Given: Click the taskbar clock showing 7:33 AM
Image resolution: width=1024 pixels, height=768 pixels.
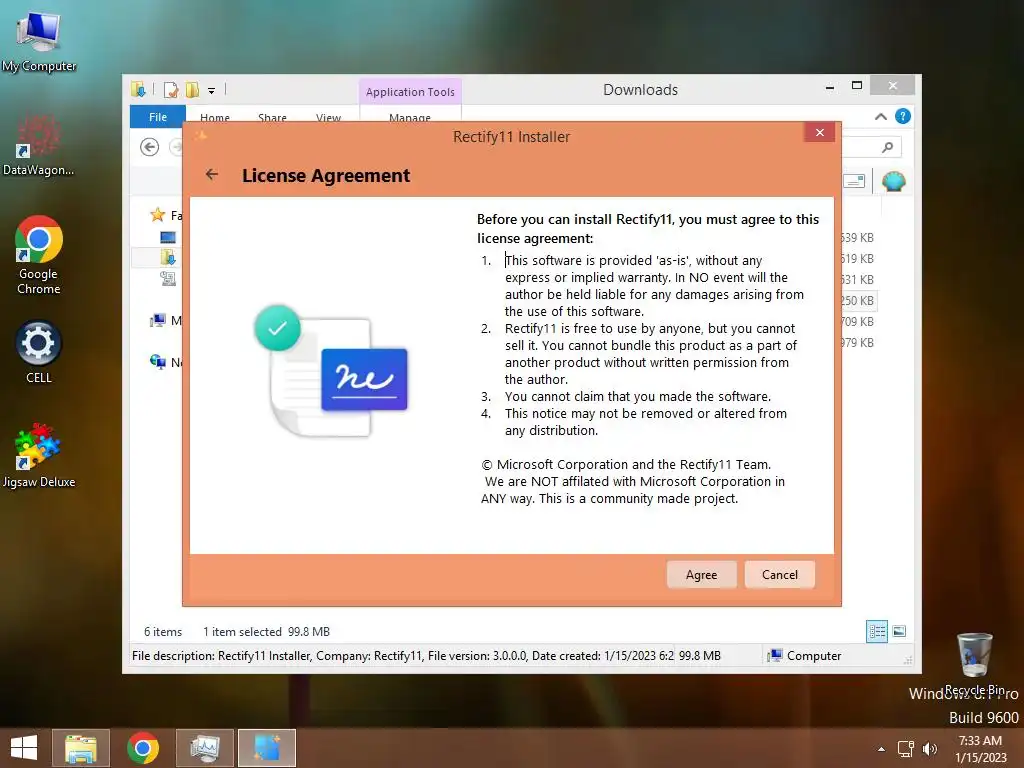Looking at the screenshot, I should click(981, 749).
